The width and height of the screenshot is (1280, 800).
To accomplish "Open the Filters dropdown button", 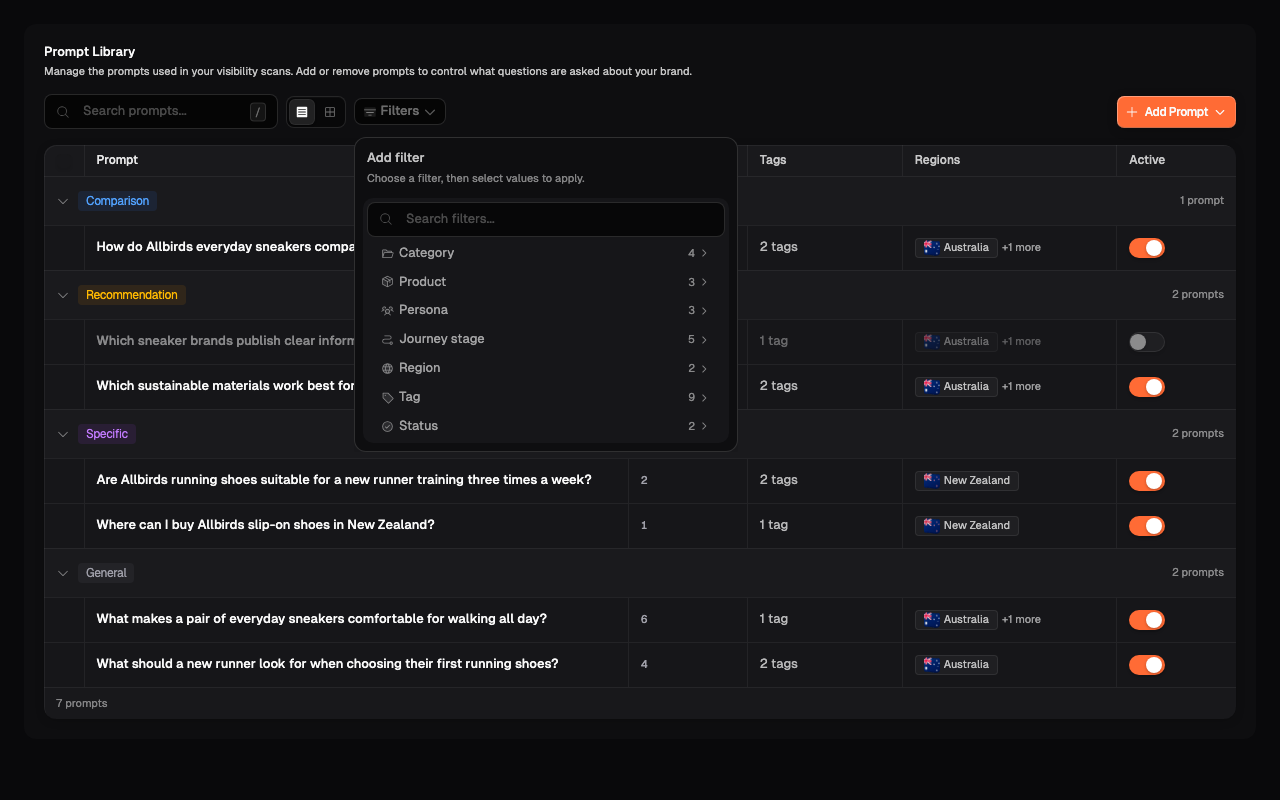I will 400,112.
